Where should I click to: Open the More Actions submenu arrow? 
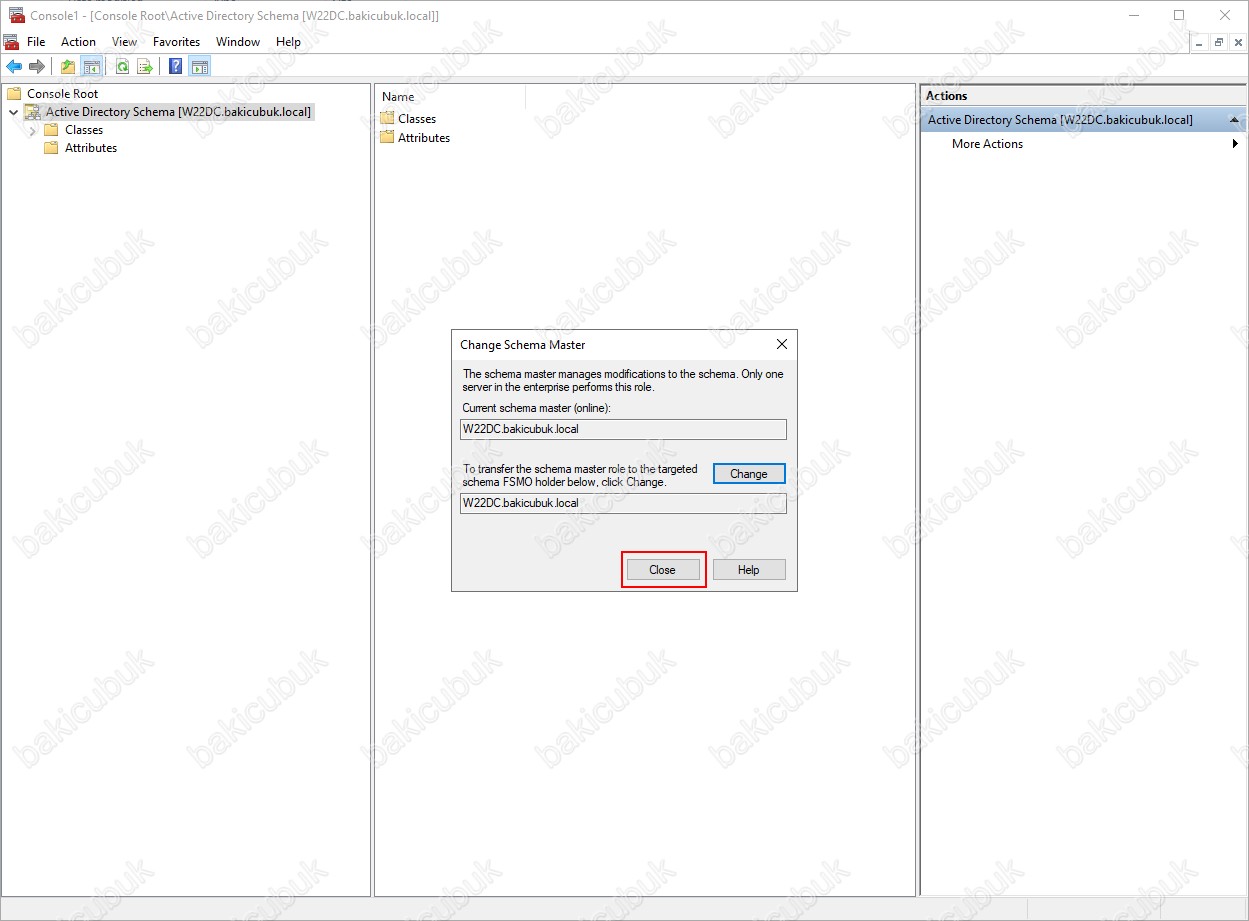coord(1236,144)
